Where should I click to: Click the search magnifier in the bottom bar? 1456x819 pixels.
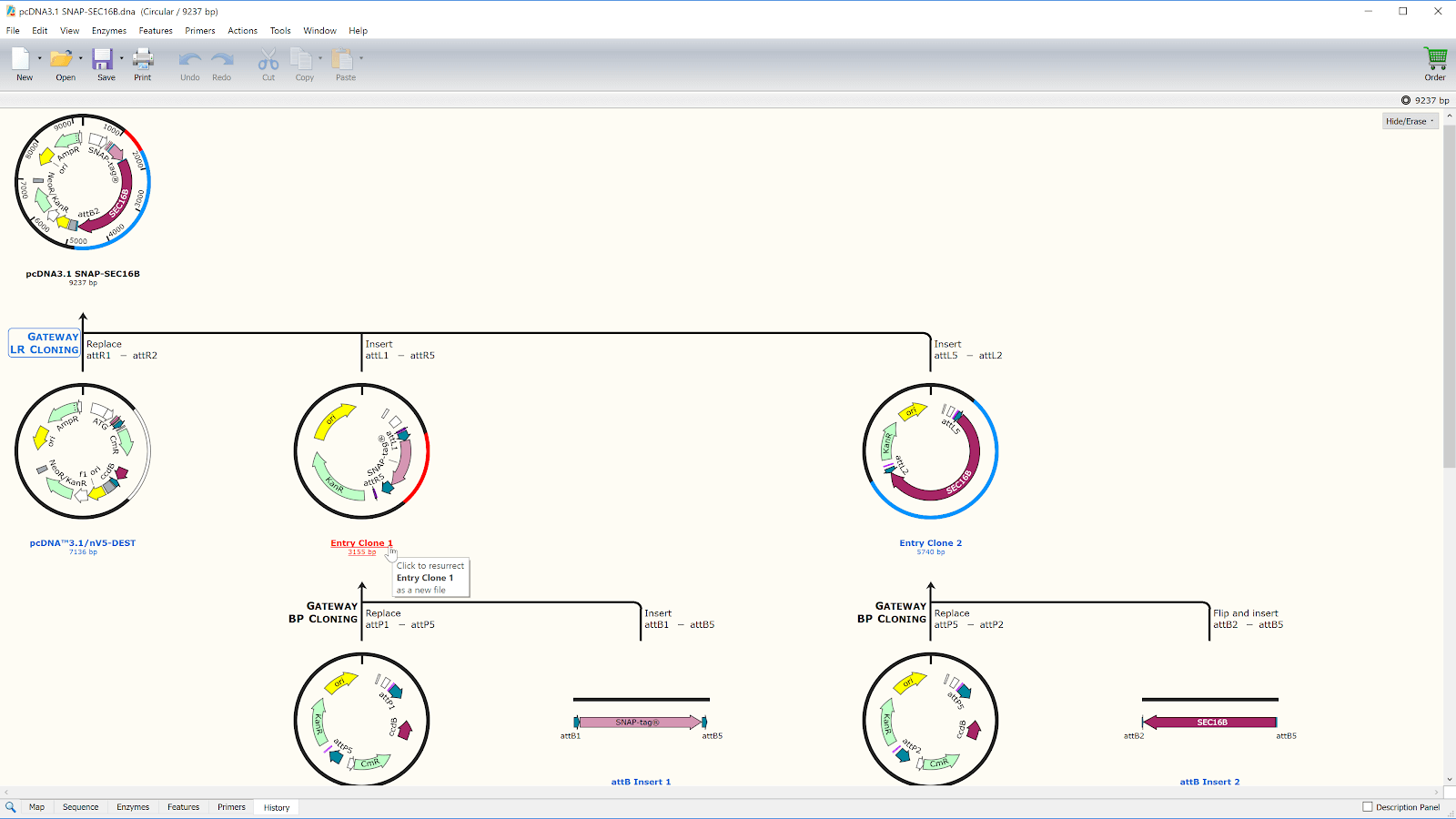11,806
